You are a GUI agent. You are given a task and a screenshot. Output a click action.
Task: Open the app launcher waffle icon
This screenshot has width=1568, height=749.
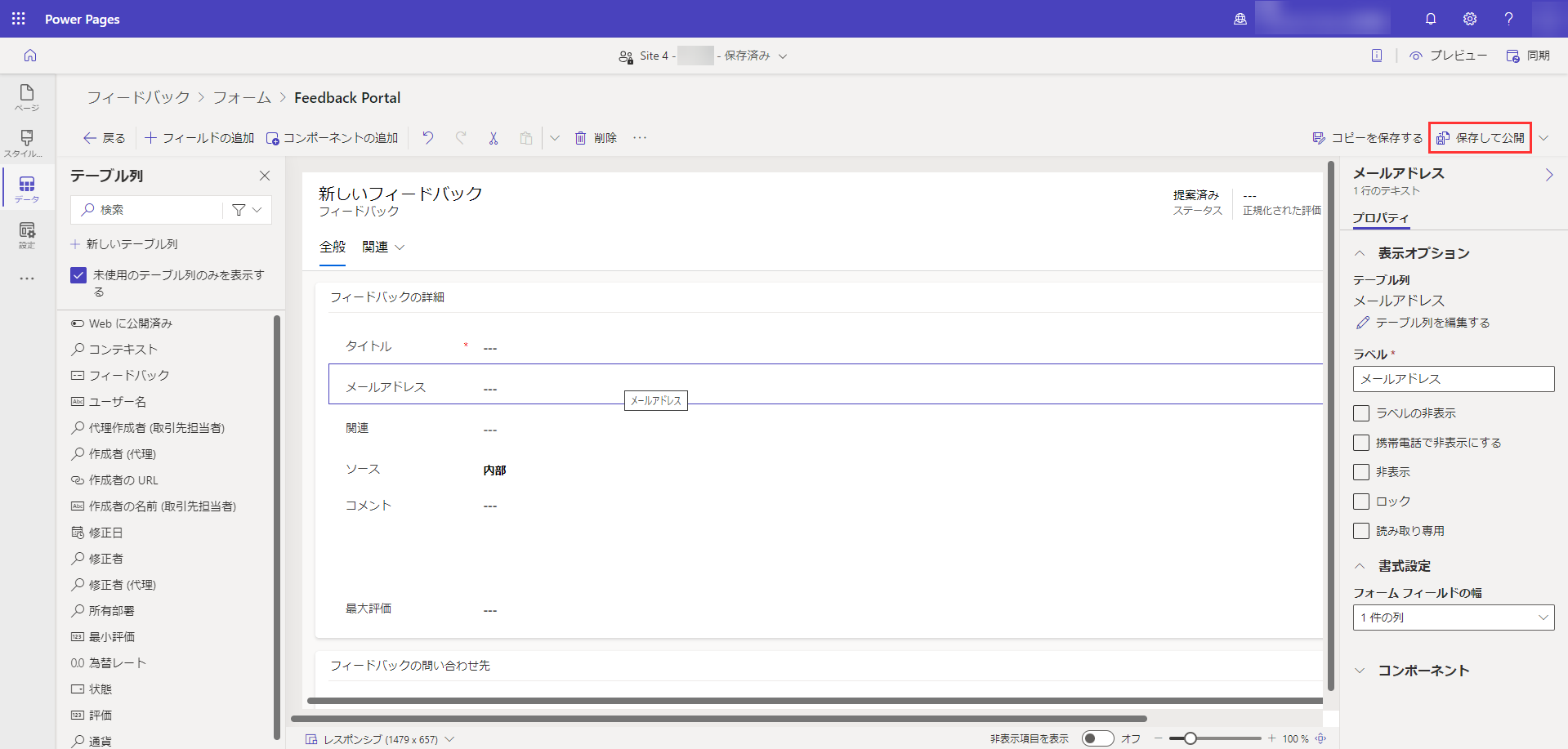[x=19, y=19]
